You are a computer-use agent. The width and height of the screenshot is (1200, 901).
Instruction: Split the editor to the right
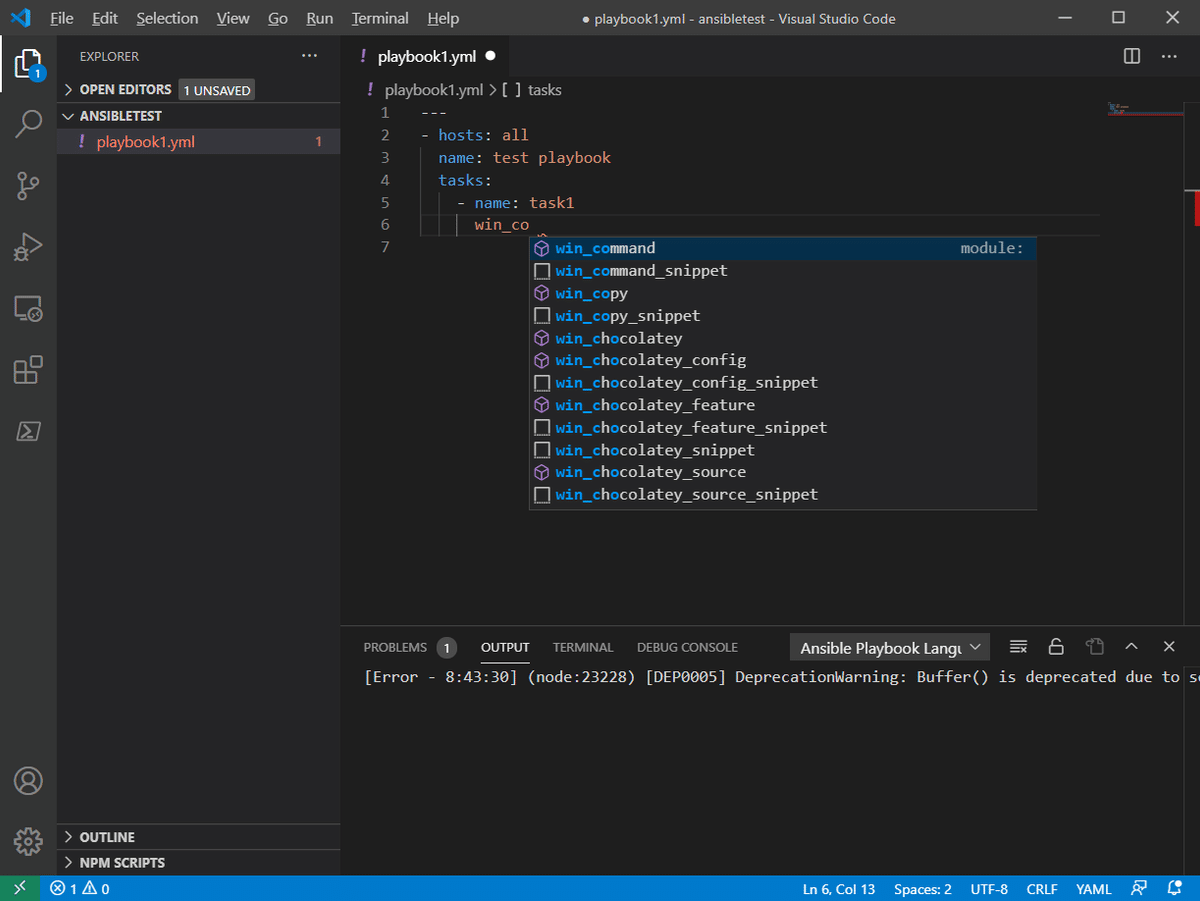1132,56
